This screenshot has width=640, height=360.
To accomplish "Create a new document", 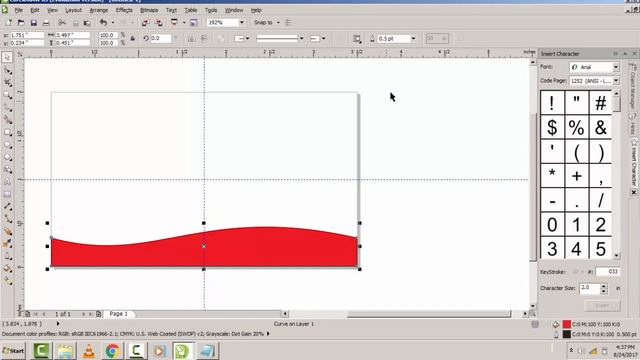I will point(8,22).
